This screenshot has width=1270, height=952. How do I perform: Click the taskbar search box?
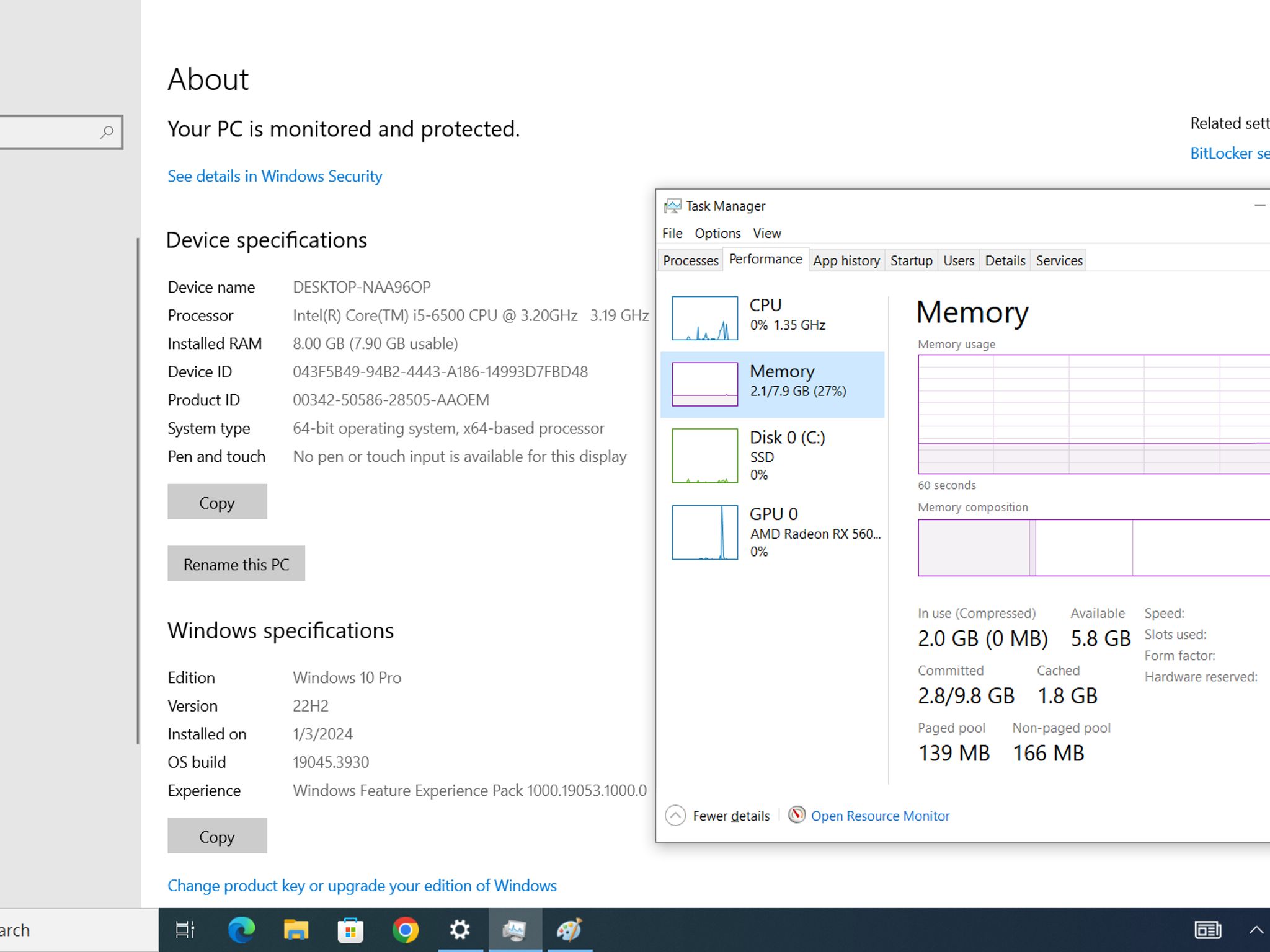[79, 930]
